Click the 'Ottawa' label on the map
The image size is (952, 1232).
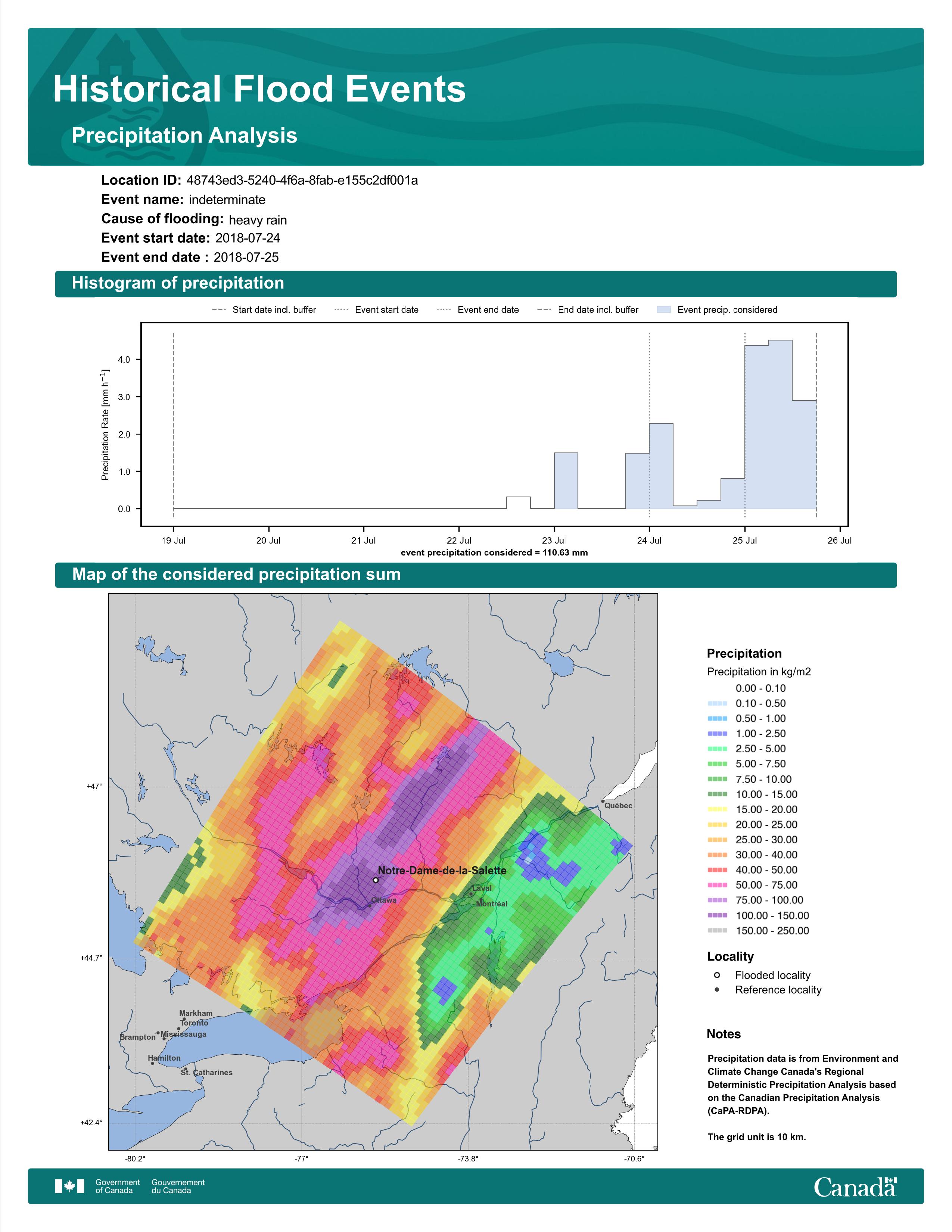[384, 900]
